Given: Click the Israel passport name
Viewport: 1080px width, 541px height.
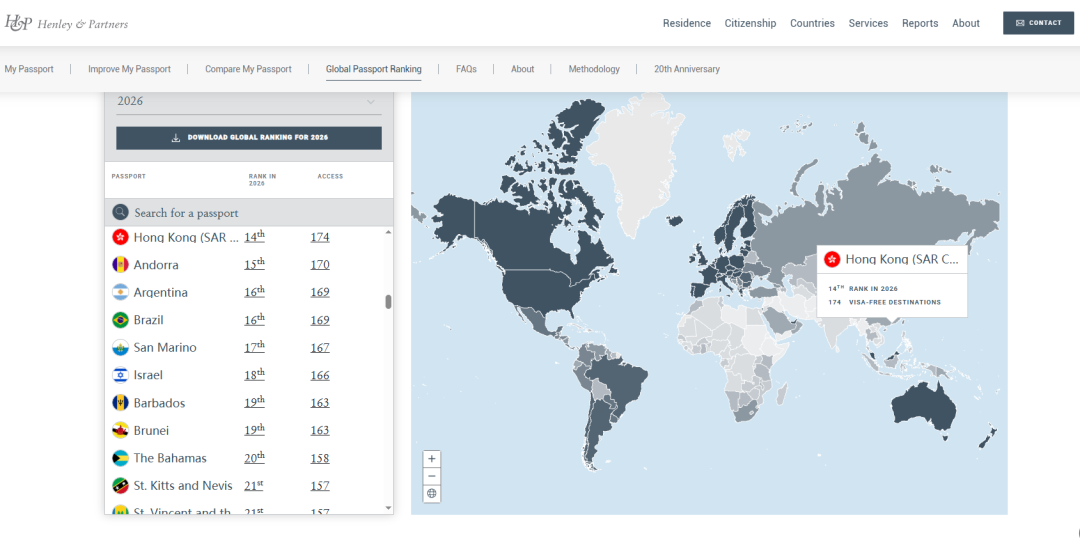Looking at the screenshot, I should pyautogui.click(x=148, y=375).
